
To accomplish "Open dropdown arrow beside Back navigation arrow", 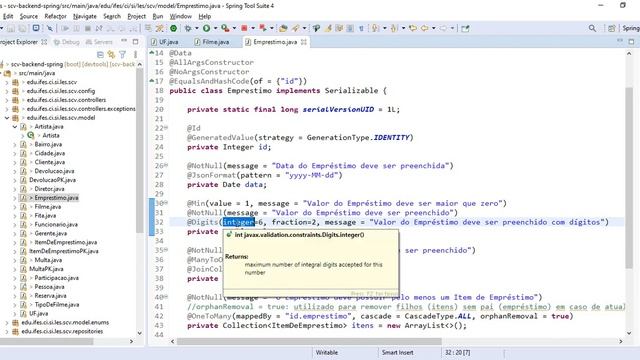I will (433, 28).
